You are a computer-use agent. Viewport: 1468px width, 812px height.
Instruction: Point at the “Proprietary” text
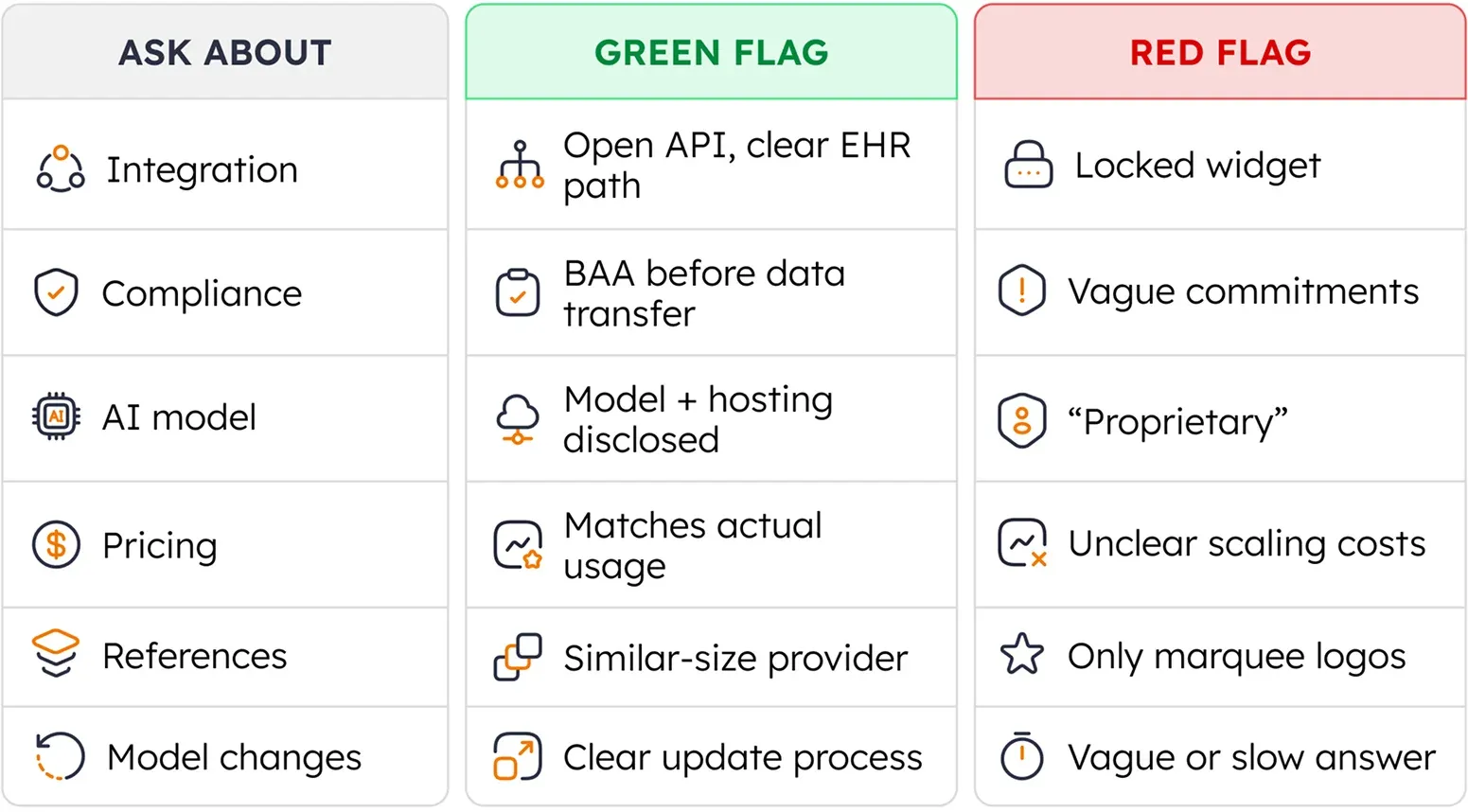[x=1177, y=421]
